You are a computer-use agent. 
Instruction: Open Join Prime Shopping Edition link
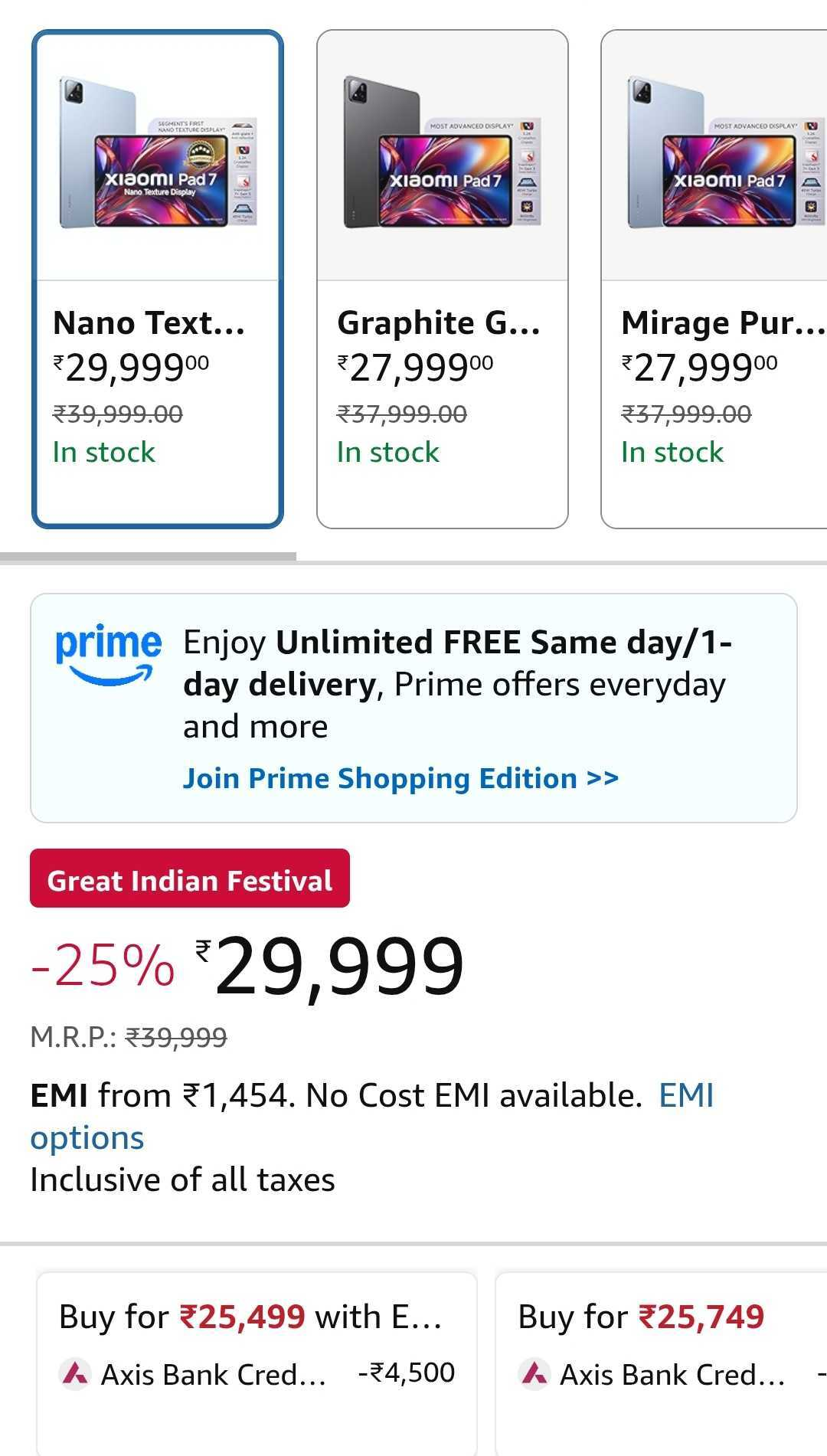(400, 778)
